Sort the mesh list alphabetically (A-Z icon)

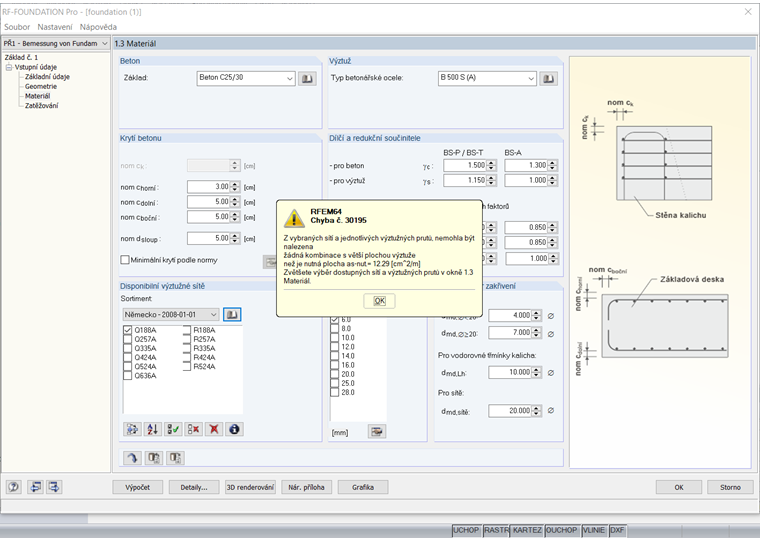pyautogui.click(x=153, y=429)
